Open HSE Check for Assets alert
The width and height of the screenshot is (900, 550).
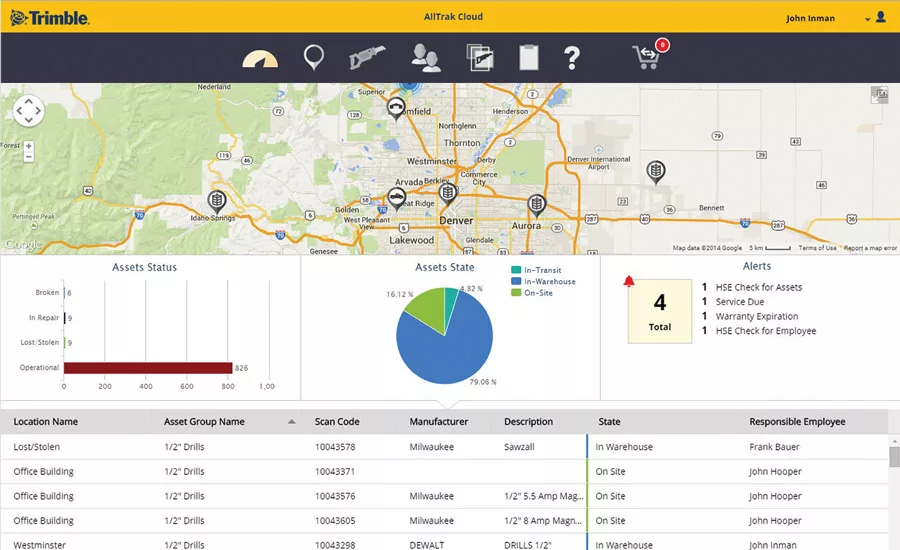tap(758, 287)
